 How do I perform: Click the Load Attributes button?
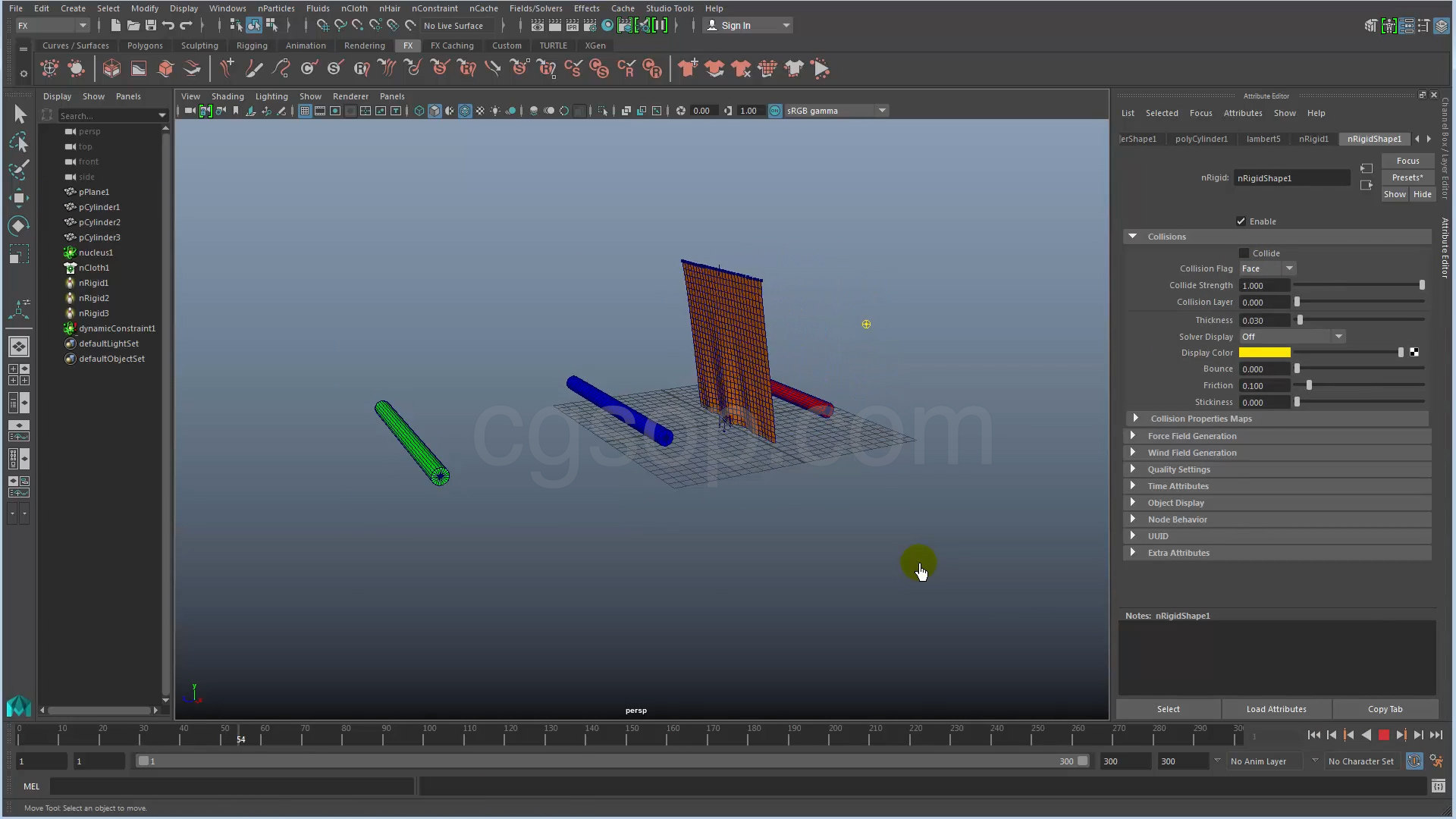pyautogui.click(x=1276, y=709)
